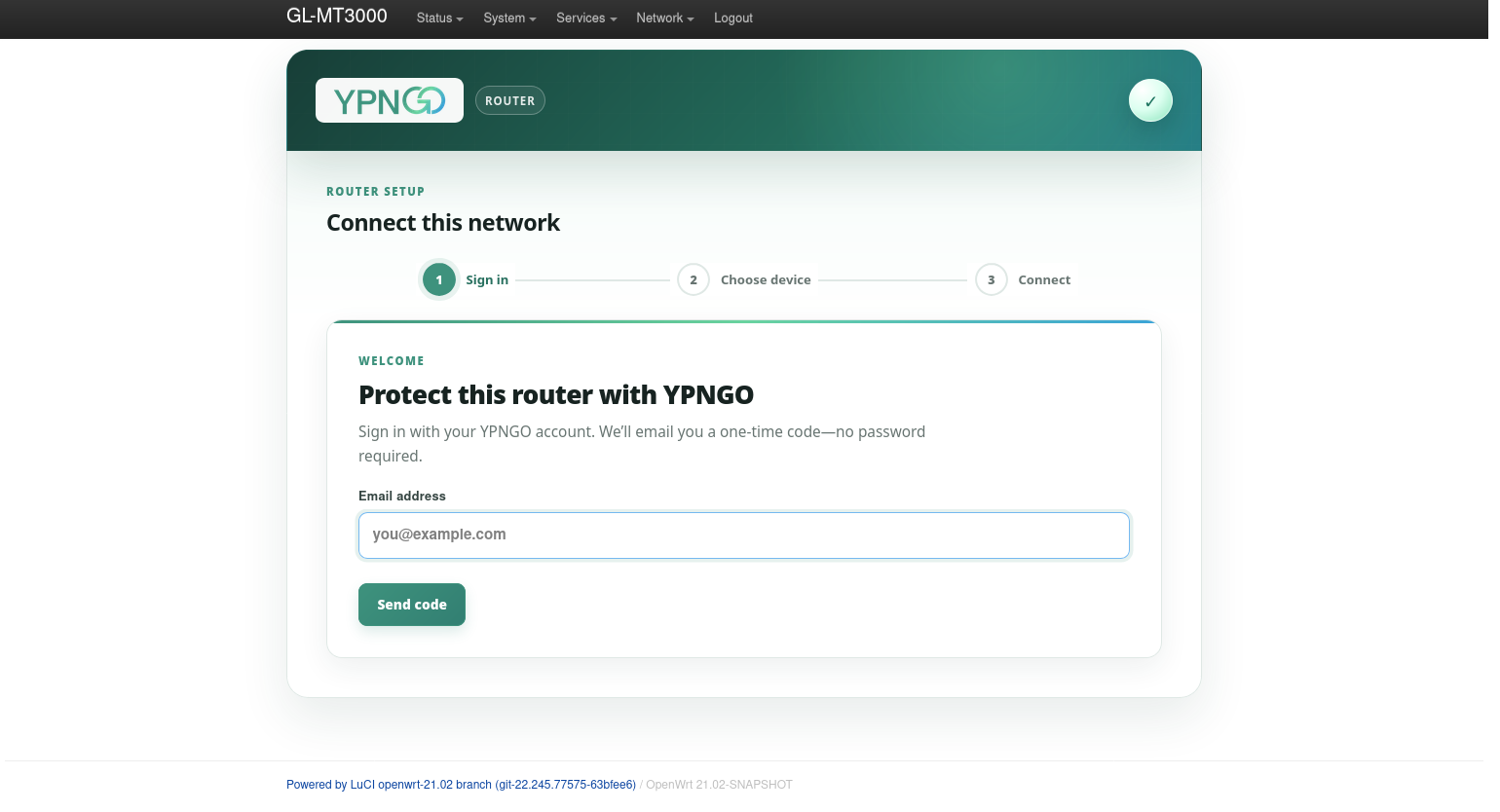Click the ROUTER SETUP label
This screenshot has height=812, width=1500.
coord(376,192)
